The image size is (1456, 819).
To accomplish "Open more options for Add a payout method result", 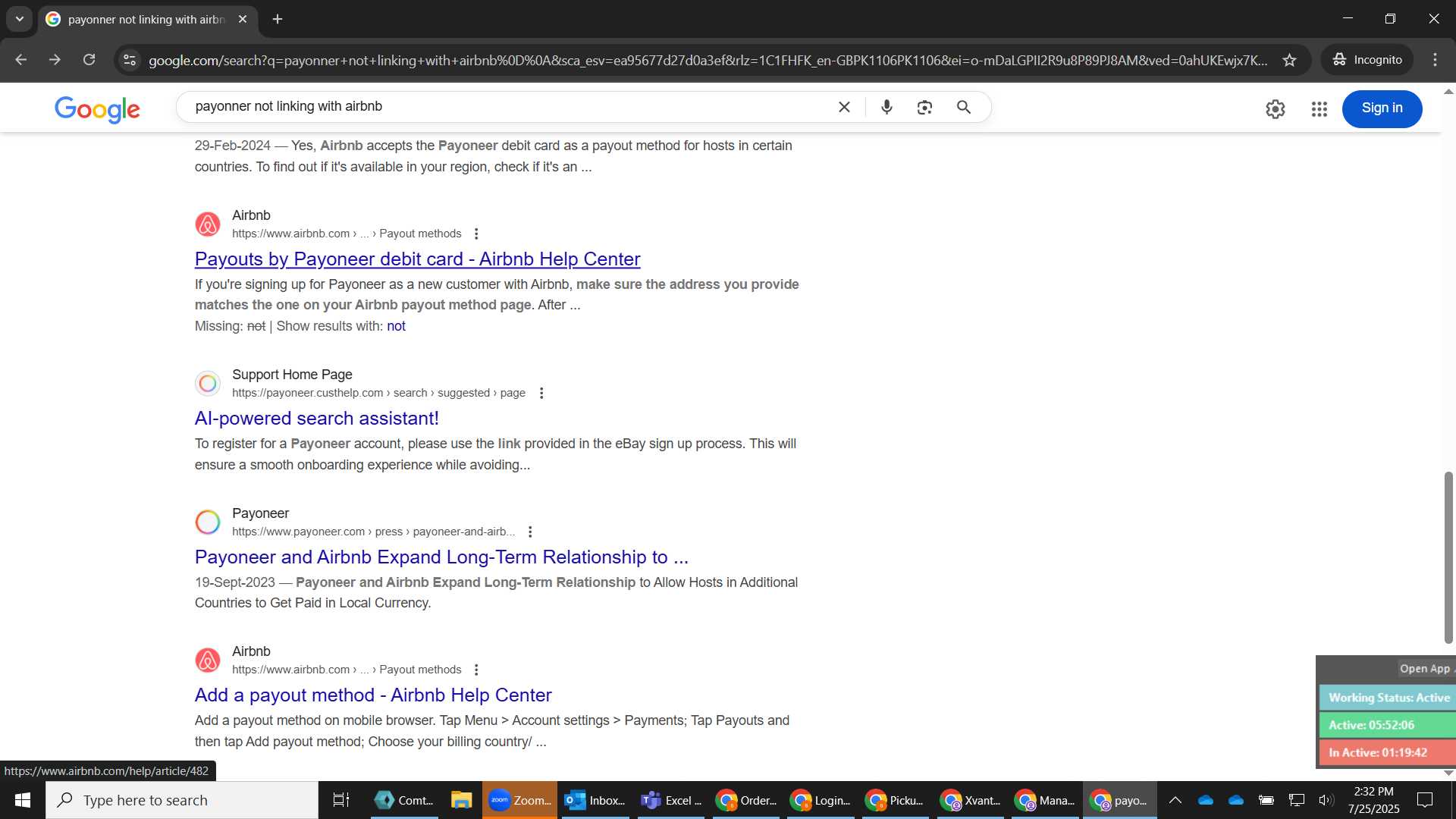I will pyautogui.click(x=476, y=670).
